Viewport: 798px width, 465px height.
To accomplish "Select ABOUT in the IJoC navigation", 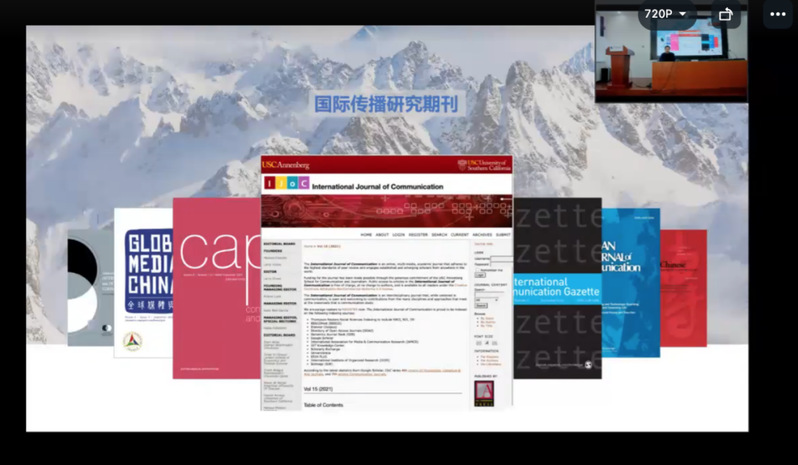I will pos(382,235).
